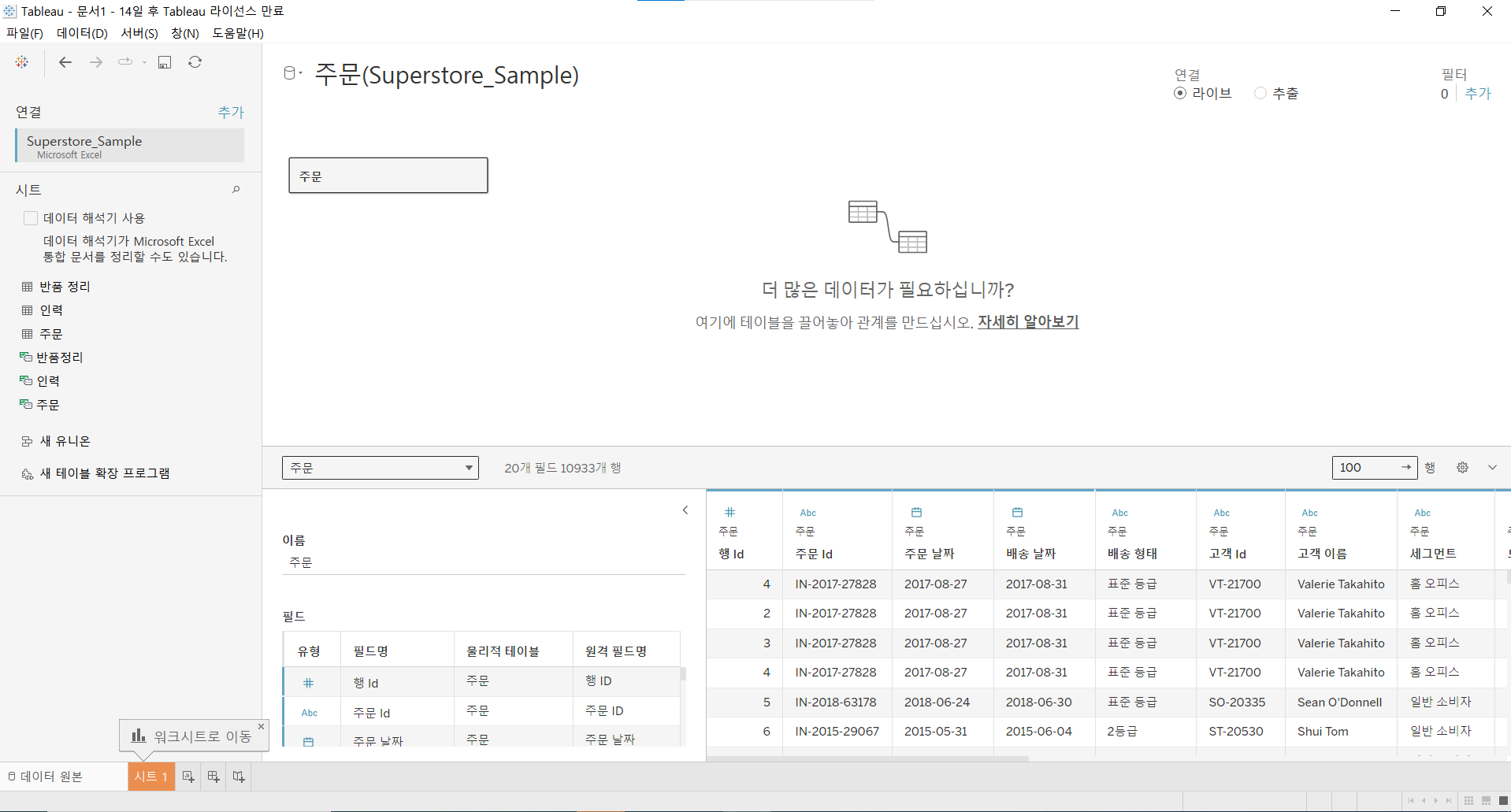Screen dimensions: 1511x812
Task: Click the metadata fields vertical scrollbar
Action: [x=683, y=674]
